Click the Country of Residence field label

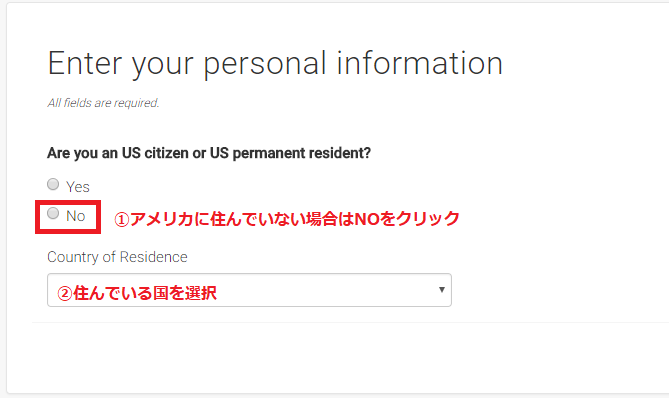(117, 257)
